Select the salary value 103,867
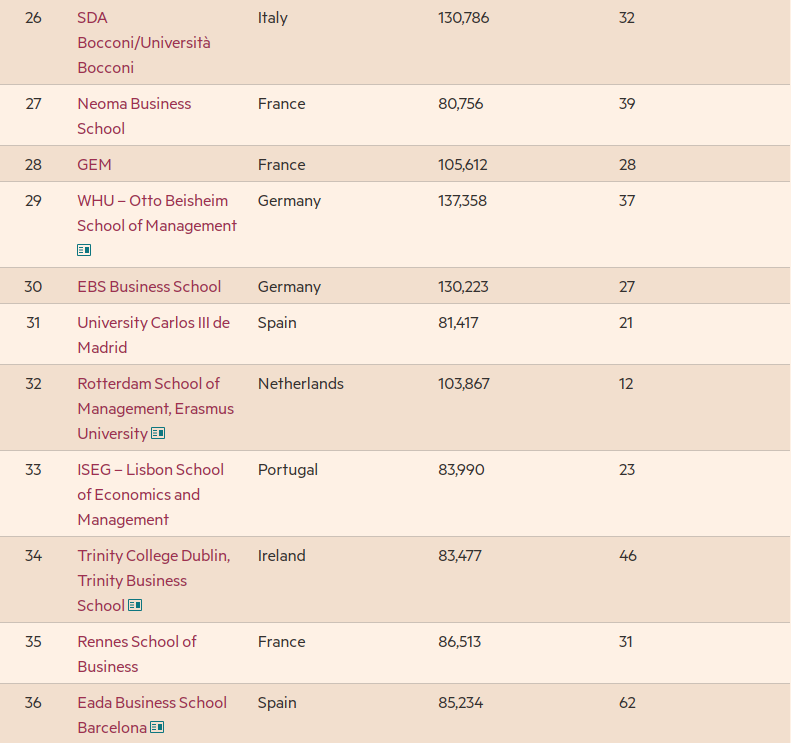Image resolution: width=791 pixels, height=743 pixels. pos(464,383)
